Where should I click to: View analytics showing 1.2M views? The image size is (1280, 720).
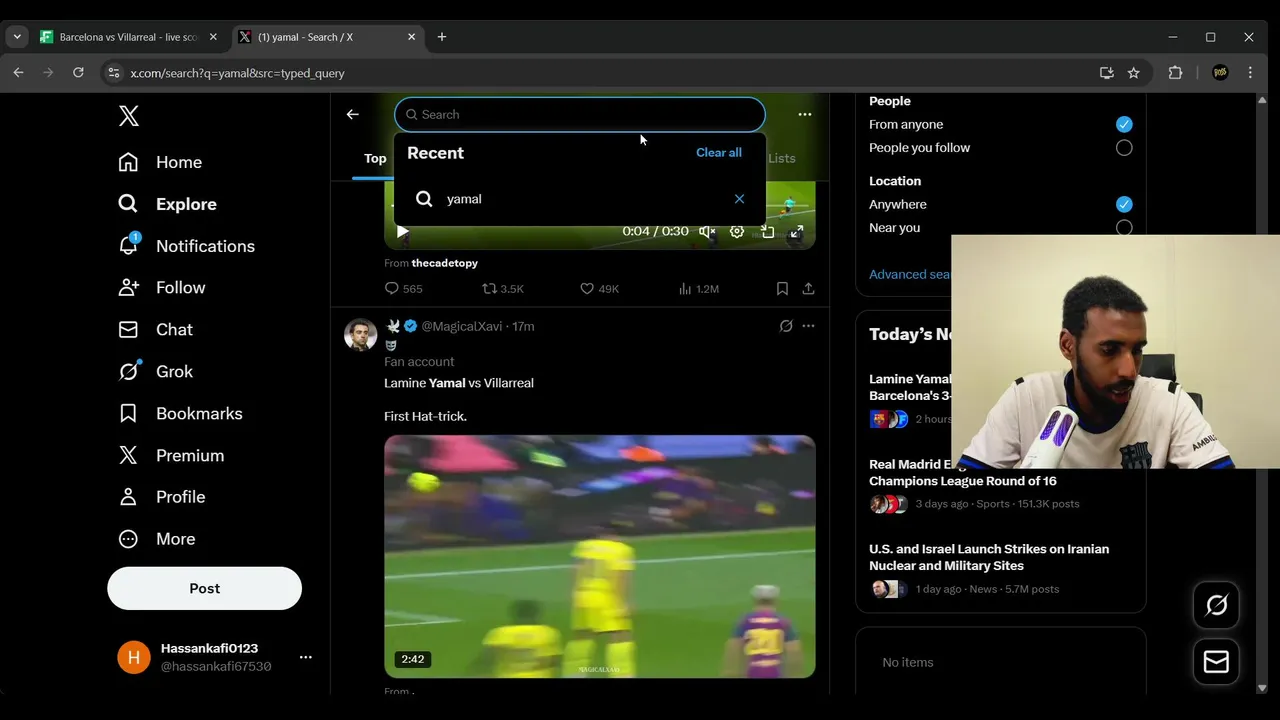point(699,288)
